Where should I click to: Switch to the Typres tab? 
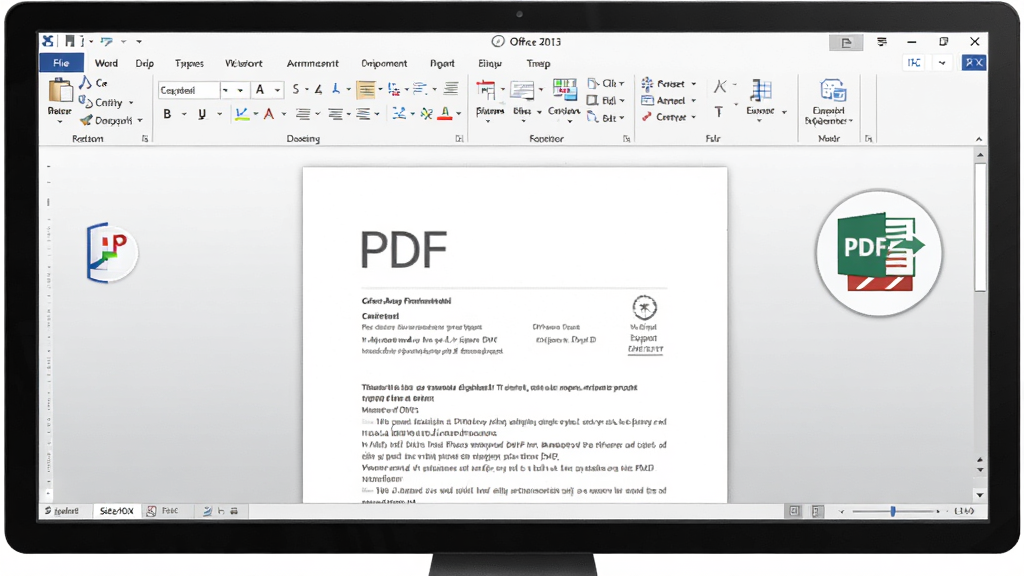pyautogui.click(x=189, y=63)
